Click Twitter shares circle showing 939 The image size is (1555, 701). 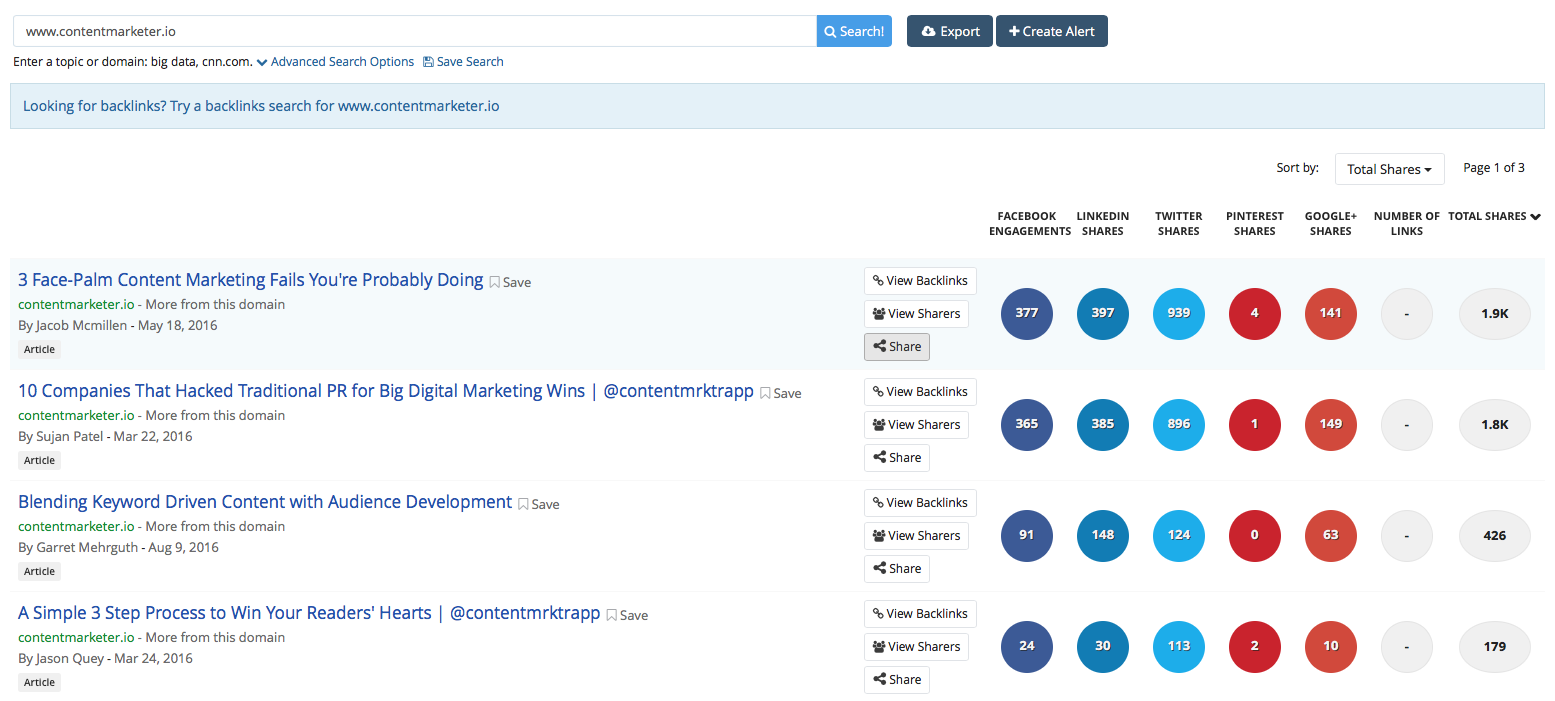click(1179, 313)
